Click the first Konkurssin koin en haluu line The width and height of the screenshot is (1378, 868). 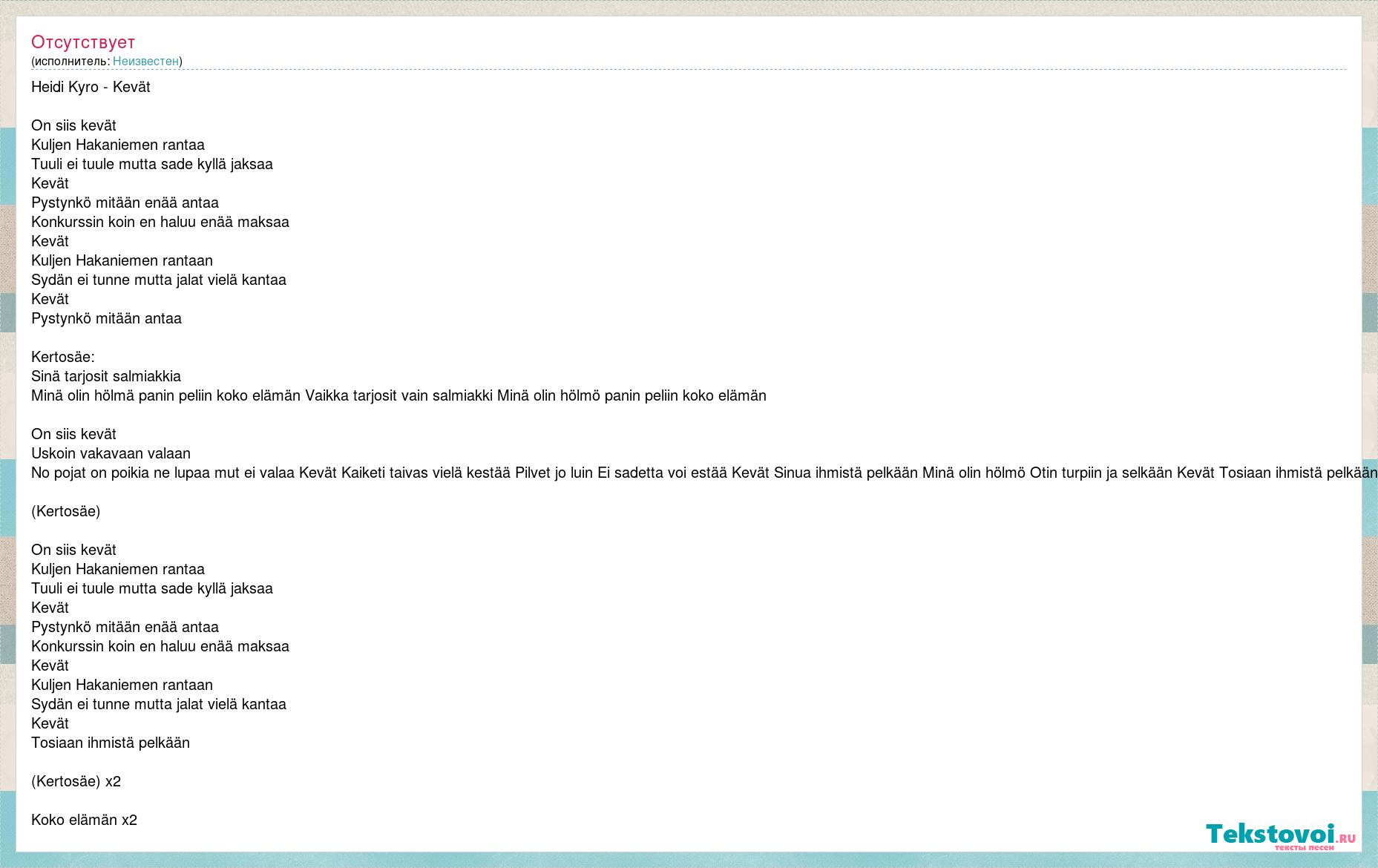pos(160,222)
